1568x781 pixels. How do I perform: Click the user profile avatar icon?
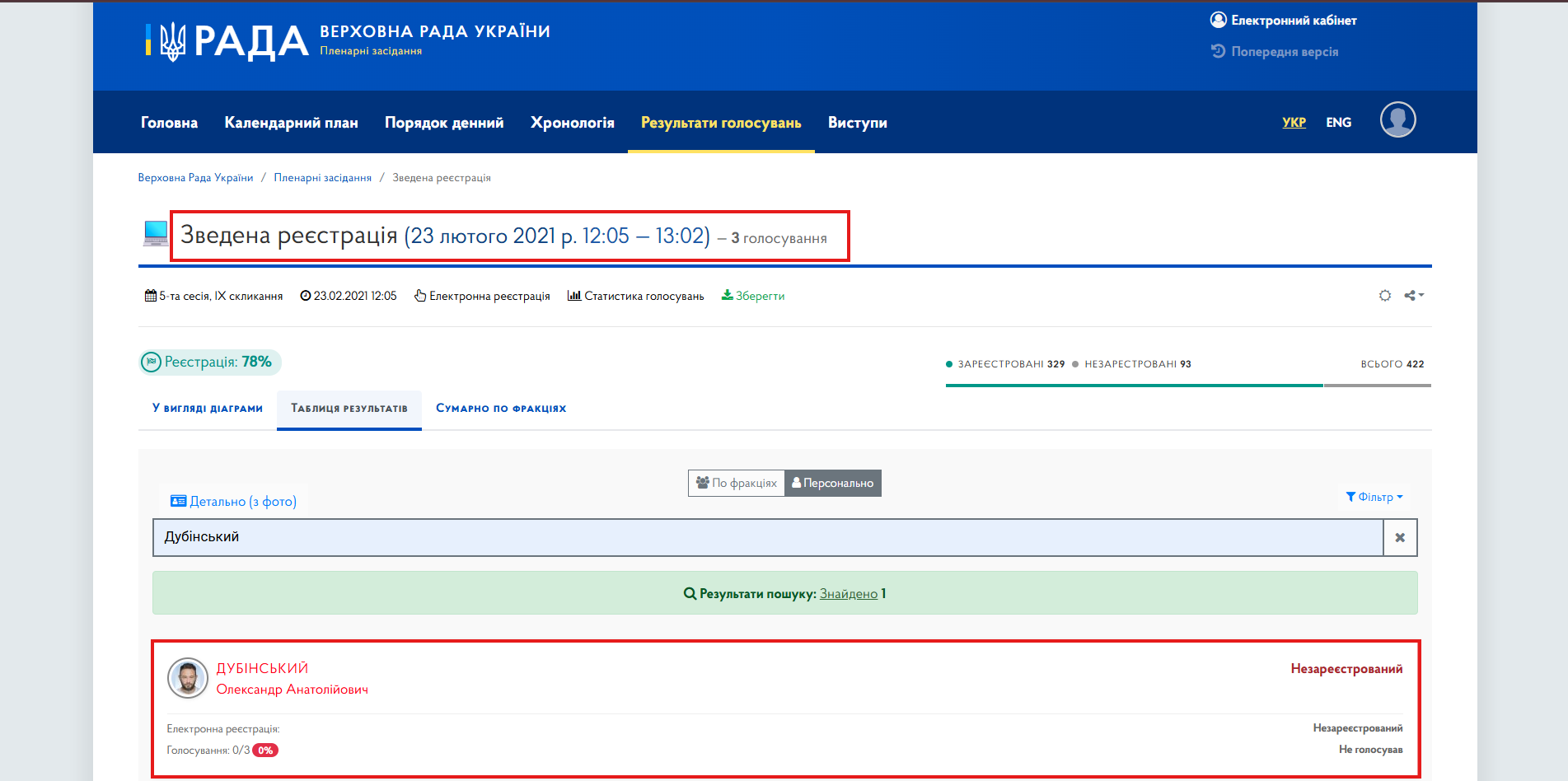click(x=1397, y=119)
